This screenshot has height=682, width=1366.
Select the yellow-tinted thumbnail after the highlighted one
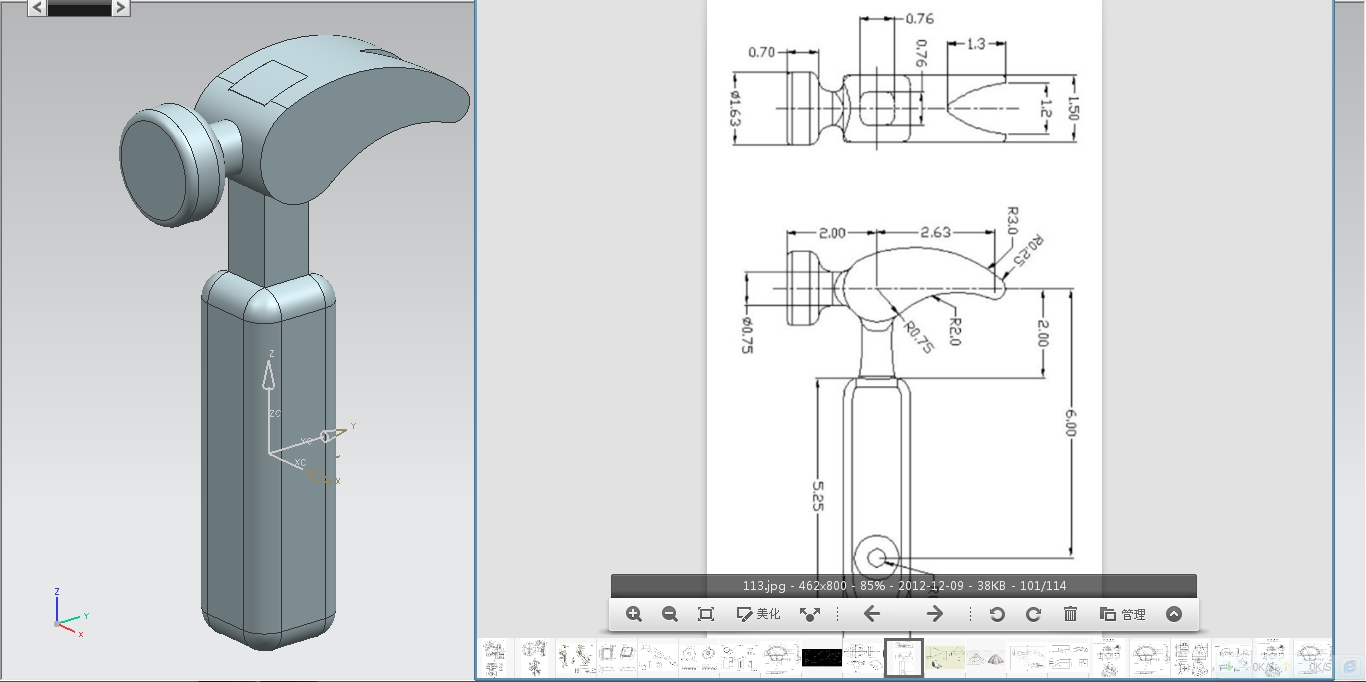tap(944, 657)
